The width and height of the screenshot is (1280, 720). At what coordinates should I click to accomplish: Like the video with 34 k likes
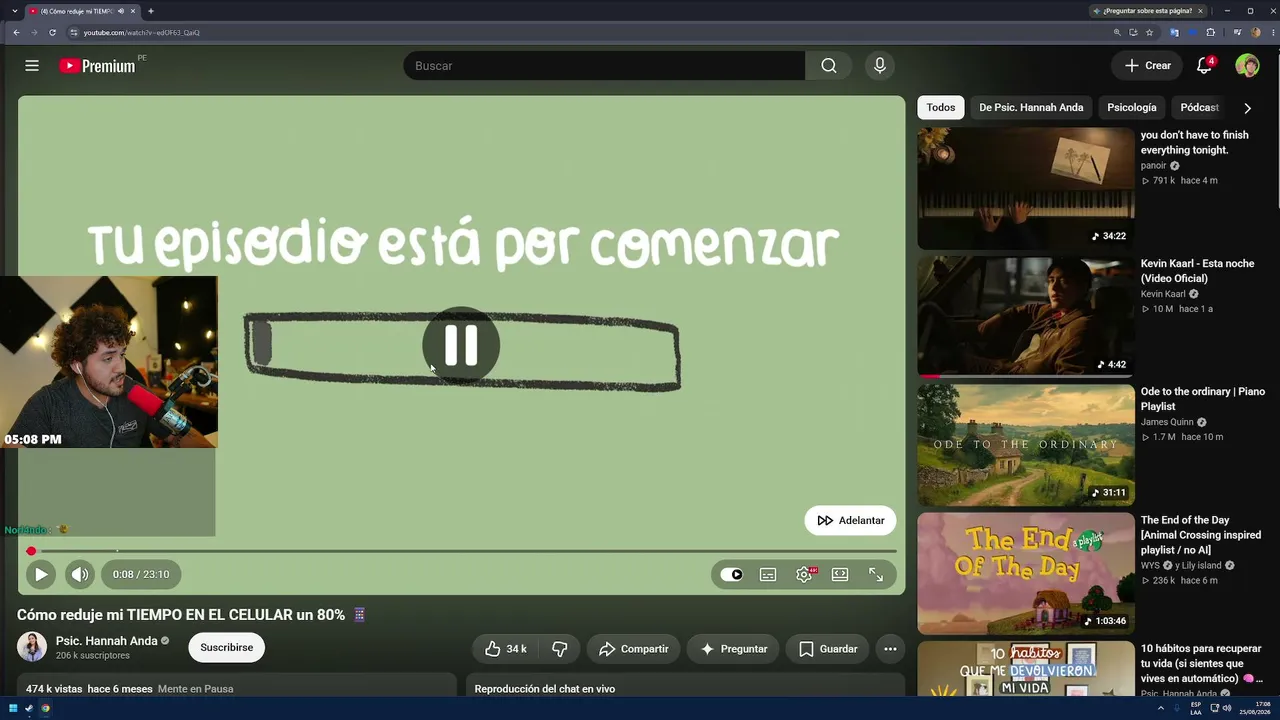(x=506, y=649)
